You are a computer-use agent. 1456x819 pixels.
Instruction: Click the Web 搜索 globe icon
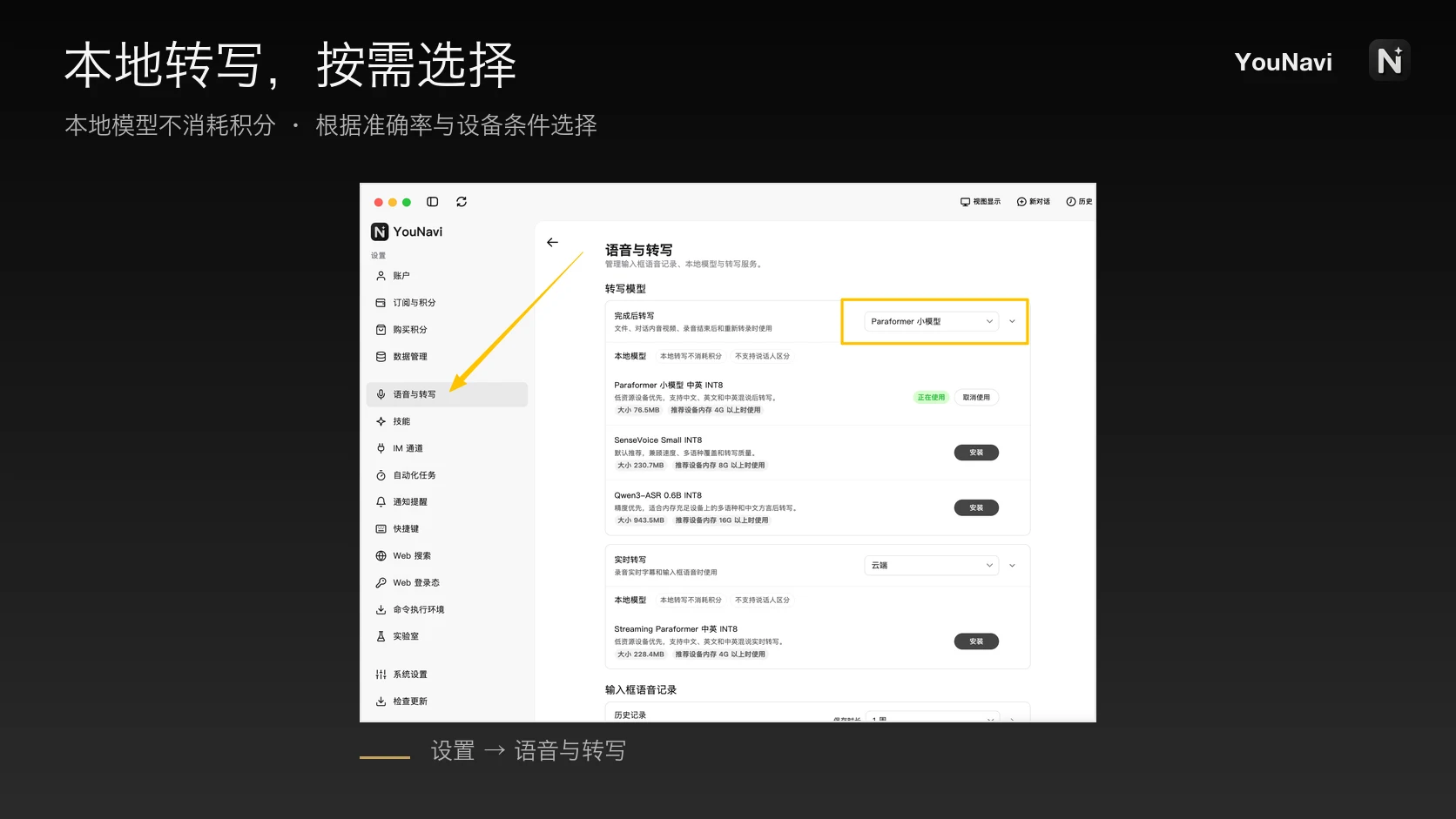click(x=381, y=556)
